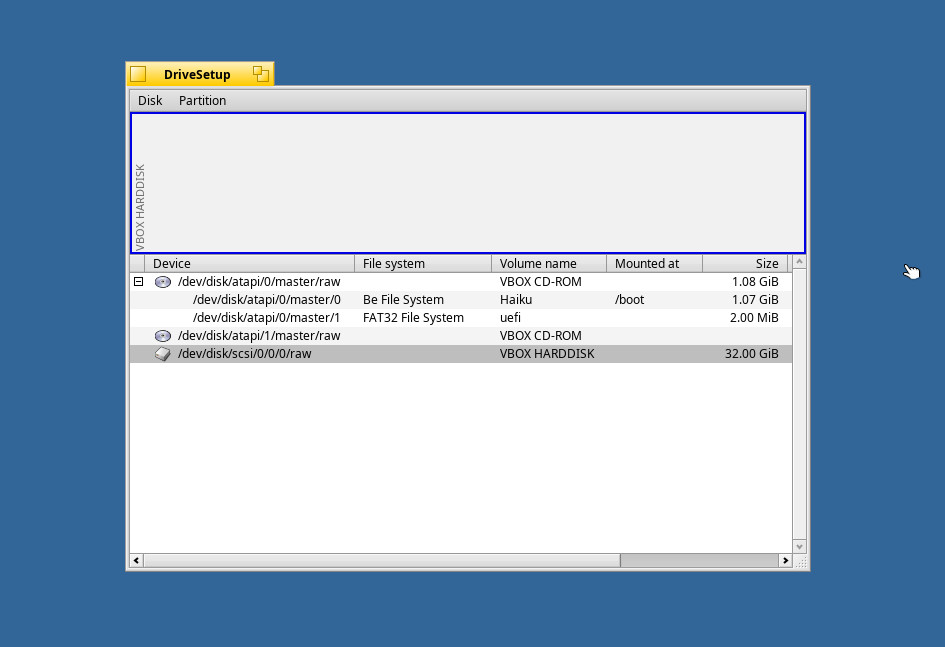The width and height of the screenshot is (945, 647).
Task: Click the Mounted at column header
Action: [x=654, y=264]
